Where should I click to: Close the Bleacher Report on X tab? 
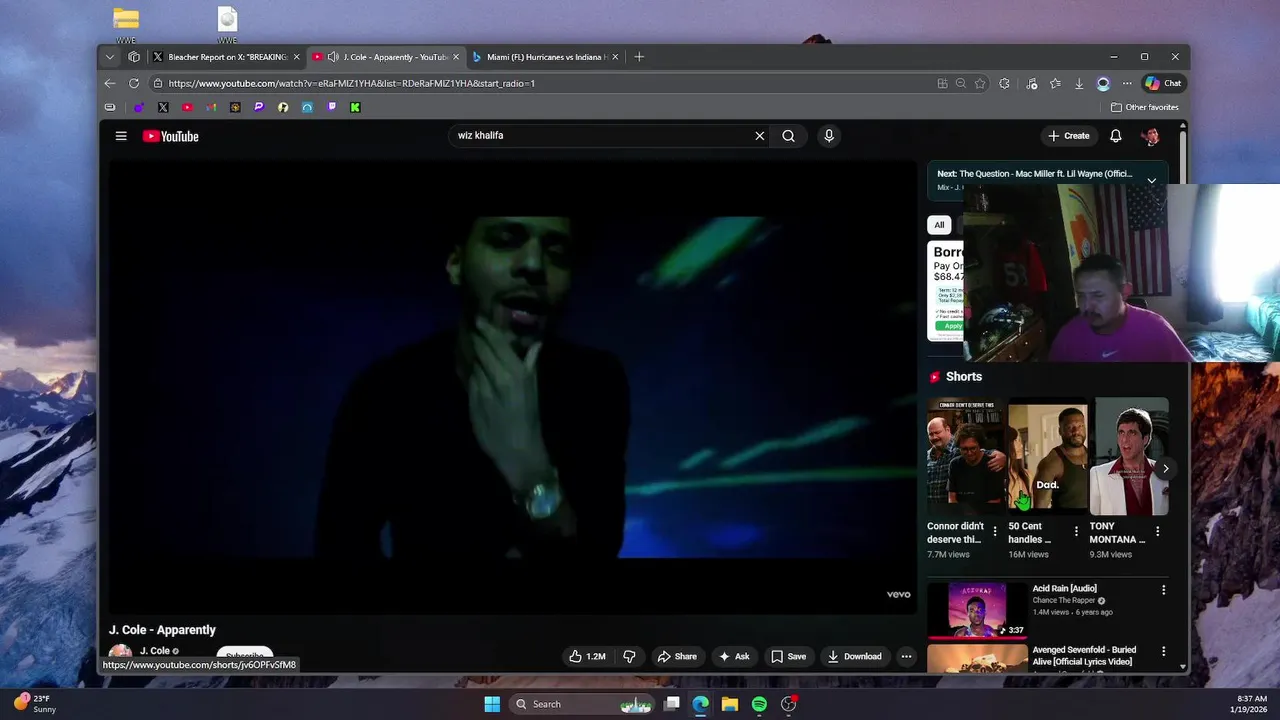(296, 57)
